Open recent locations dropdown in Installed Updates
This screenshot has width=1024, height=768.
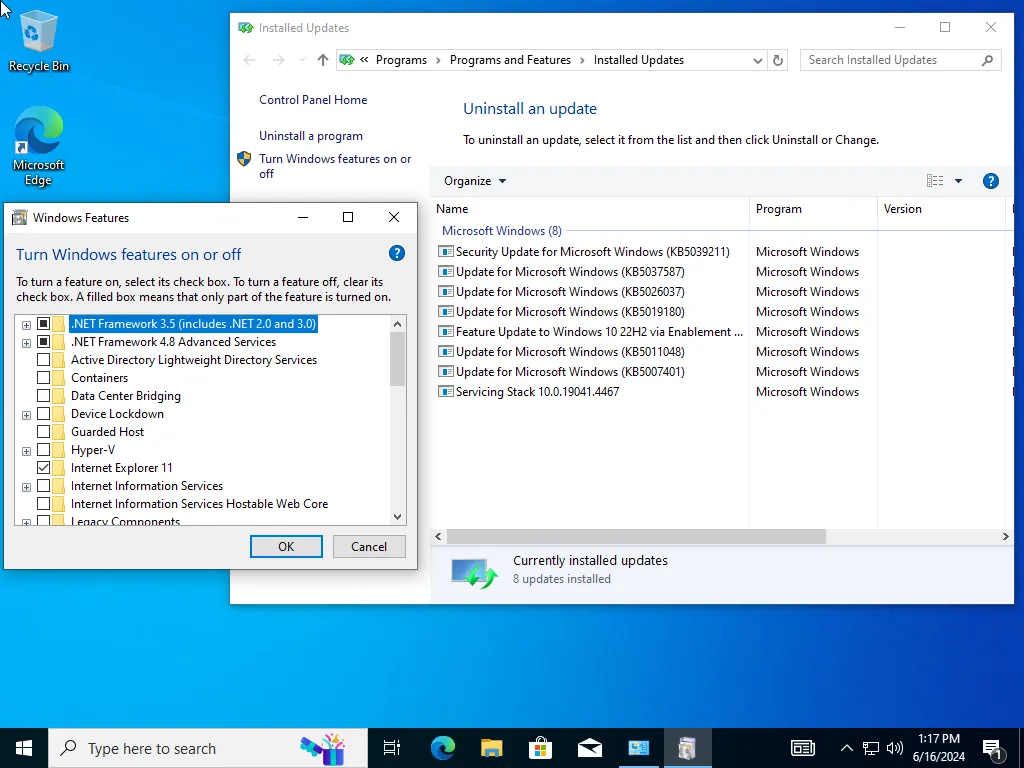[x=302, y=60]
